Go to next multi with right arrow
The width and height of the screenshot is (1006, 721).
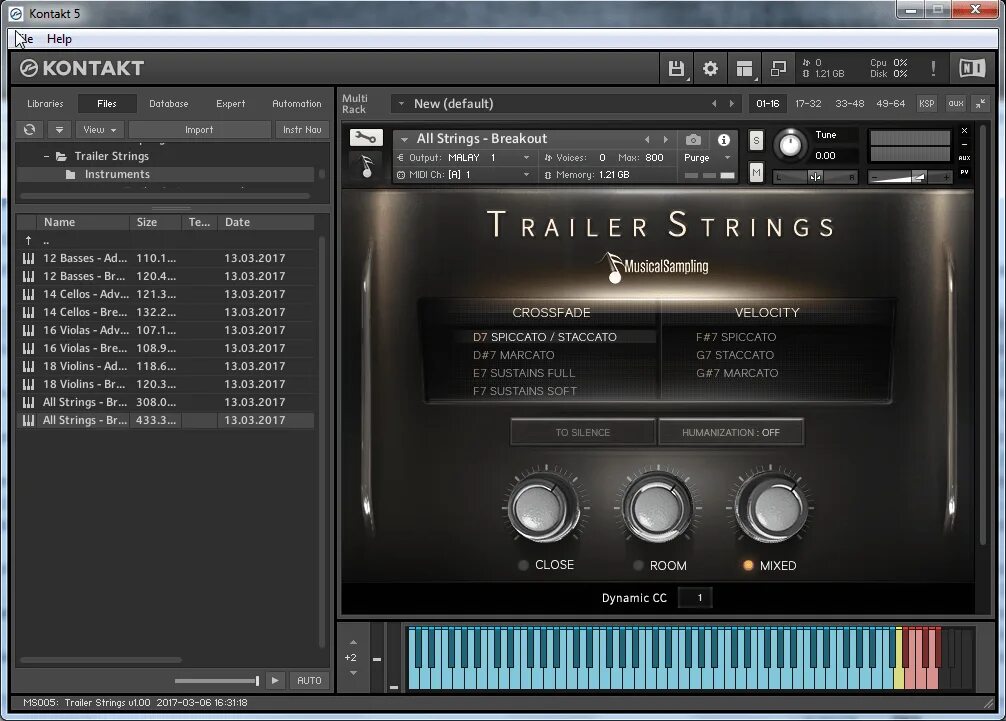coord(731,103)
